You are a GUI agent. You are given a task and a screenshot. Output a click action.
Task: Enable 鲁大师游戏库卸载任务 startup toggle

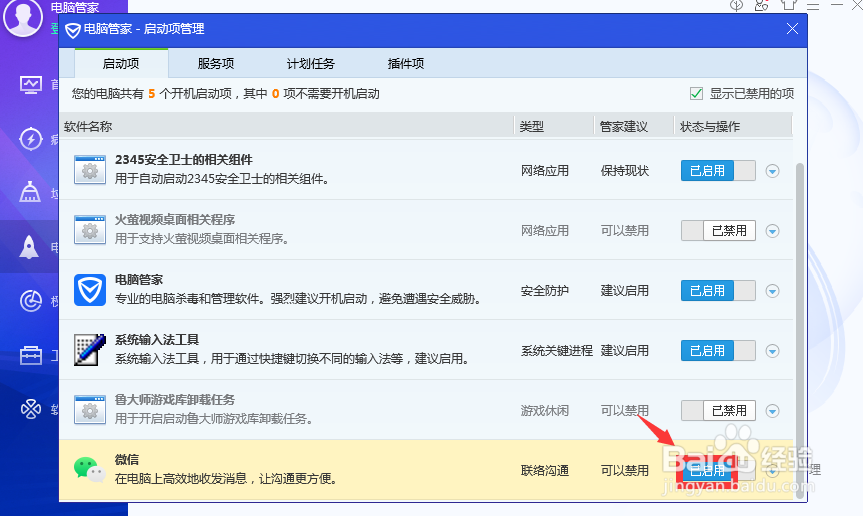718,410
